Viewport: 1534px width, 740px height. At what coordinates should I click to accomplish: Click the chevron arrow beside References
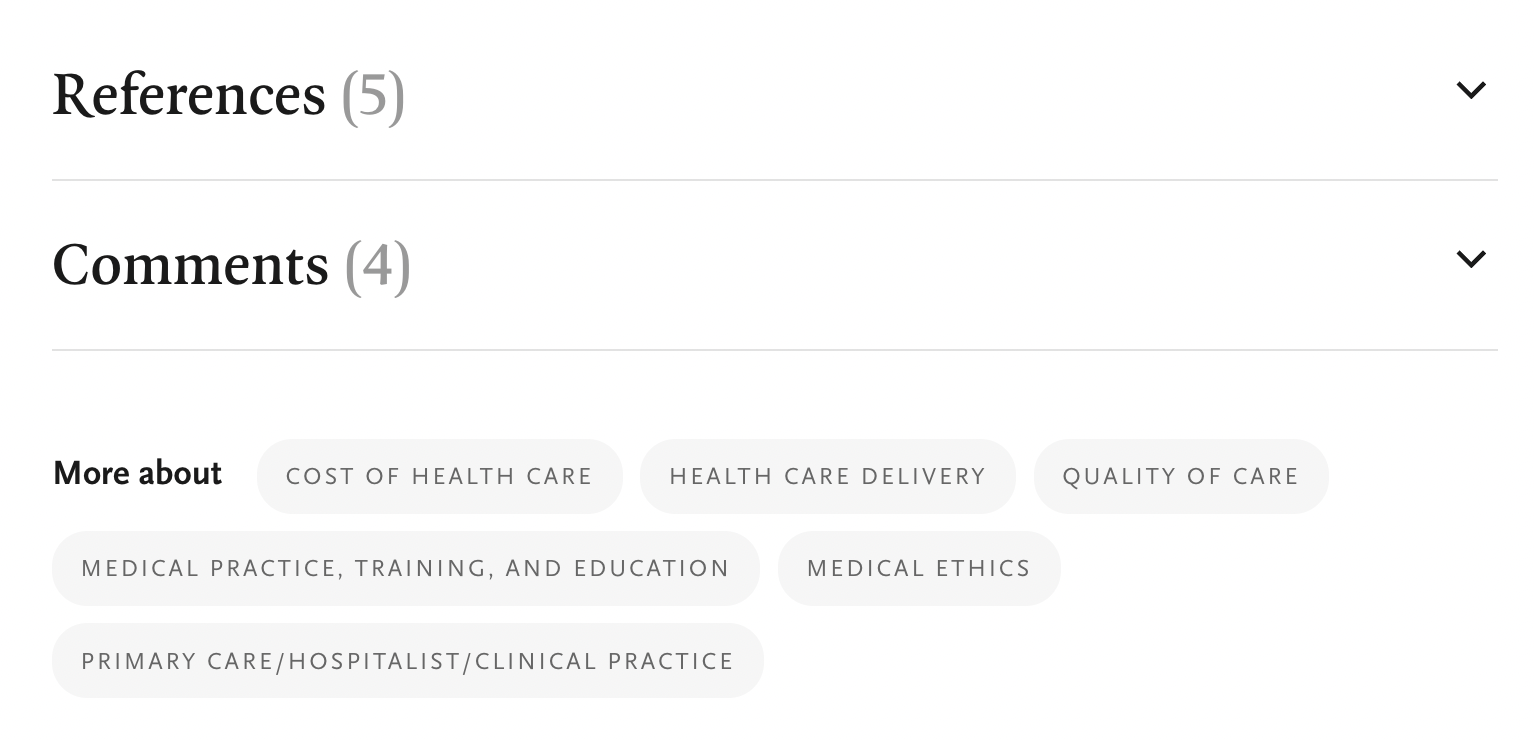pyautogui.click(x=1470, y=91)
